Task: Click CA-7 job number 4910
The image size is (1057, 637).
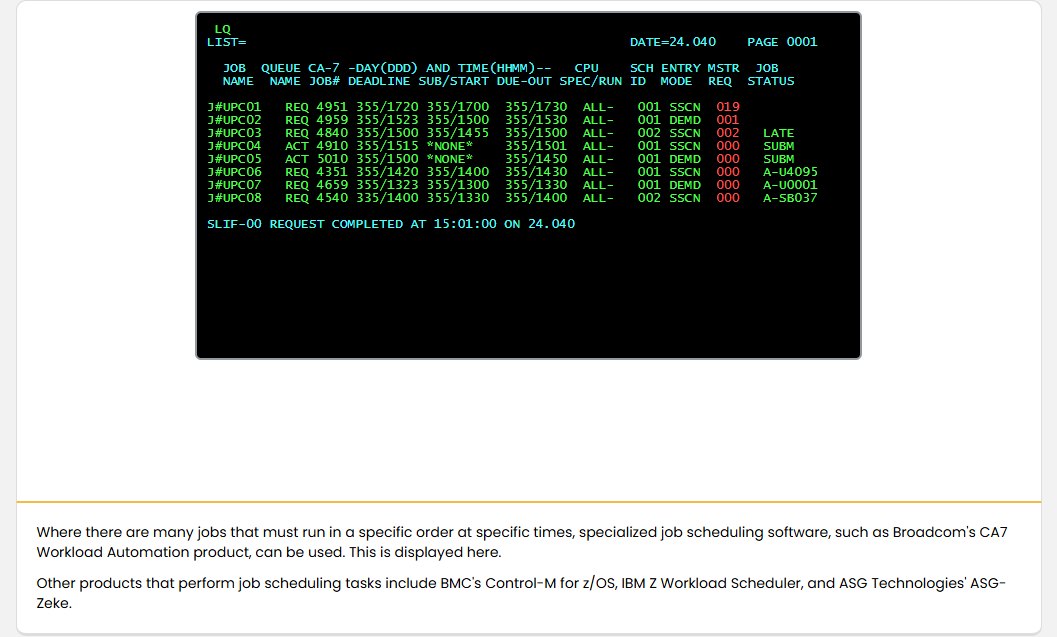Action: [x=332, y=146]
